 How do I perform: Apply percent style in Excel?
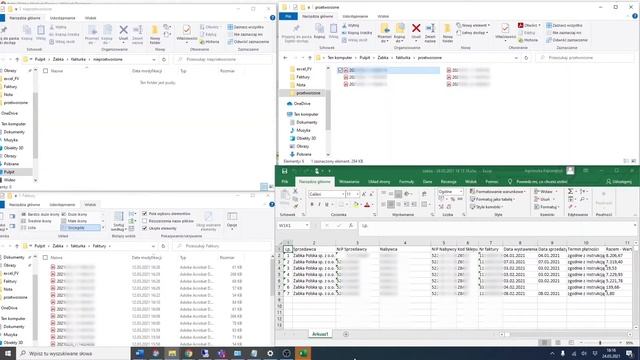[x=452, y=199]
